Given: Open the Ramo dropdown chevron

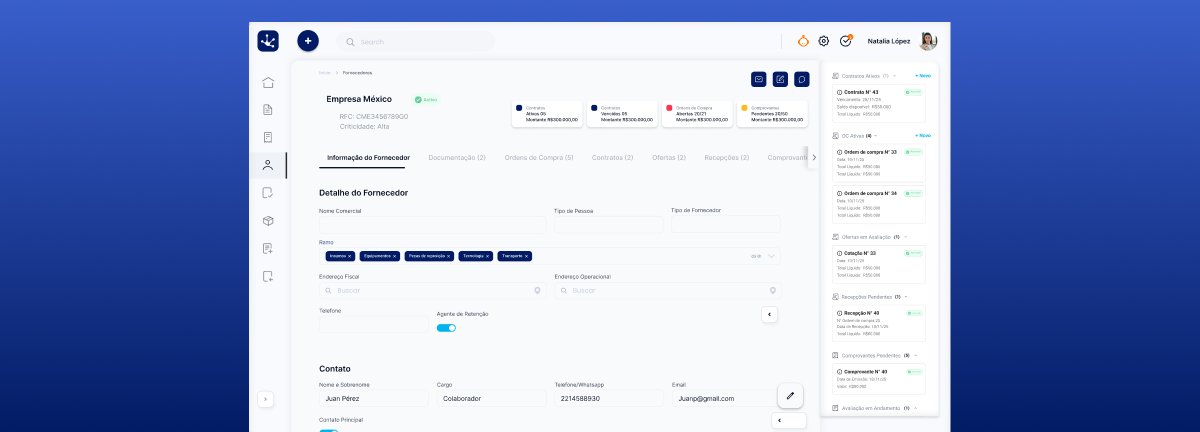Looking at the screenshot, I should click(x=772, y=256).
